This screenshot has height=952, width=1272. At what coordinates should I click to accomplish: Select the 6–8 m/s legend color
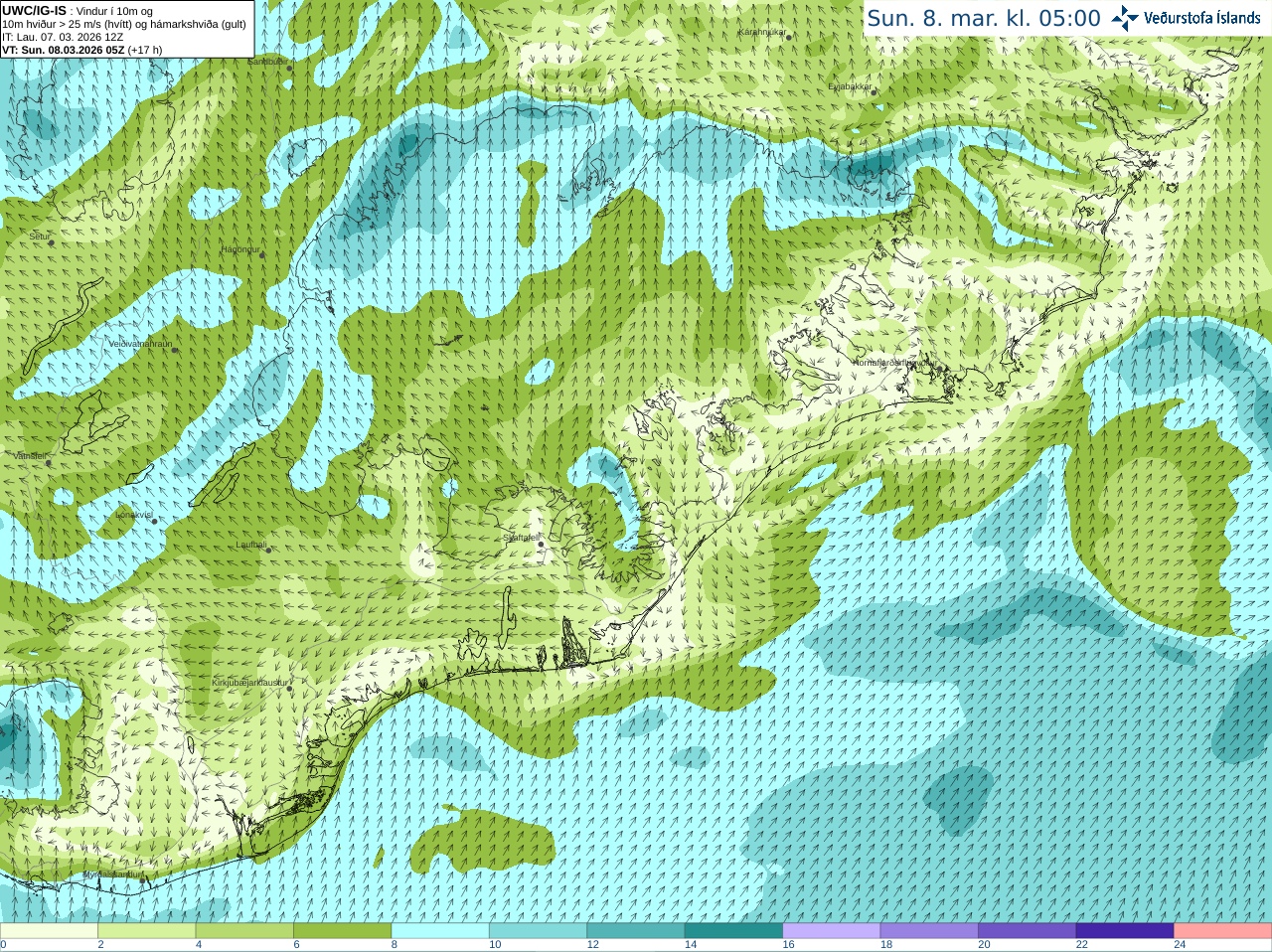click(x=342, y=930)
